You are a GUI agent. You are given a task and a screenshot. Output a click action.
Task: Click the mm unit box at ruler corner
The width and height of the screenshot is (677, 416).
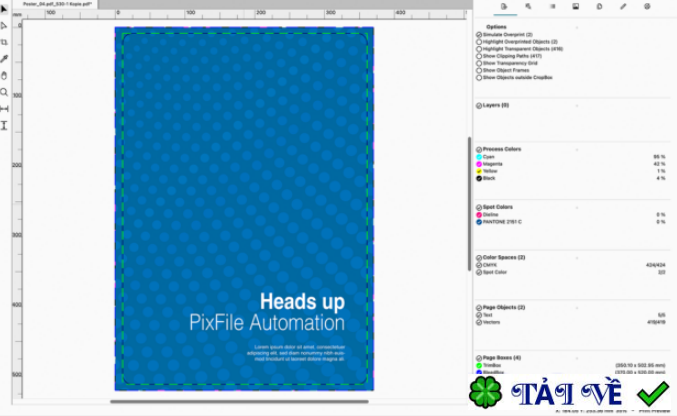[x=17, y=15]
